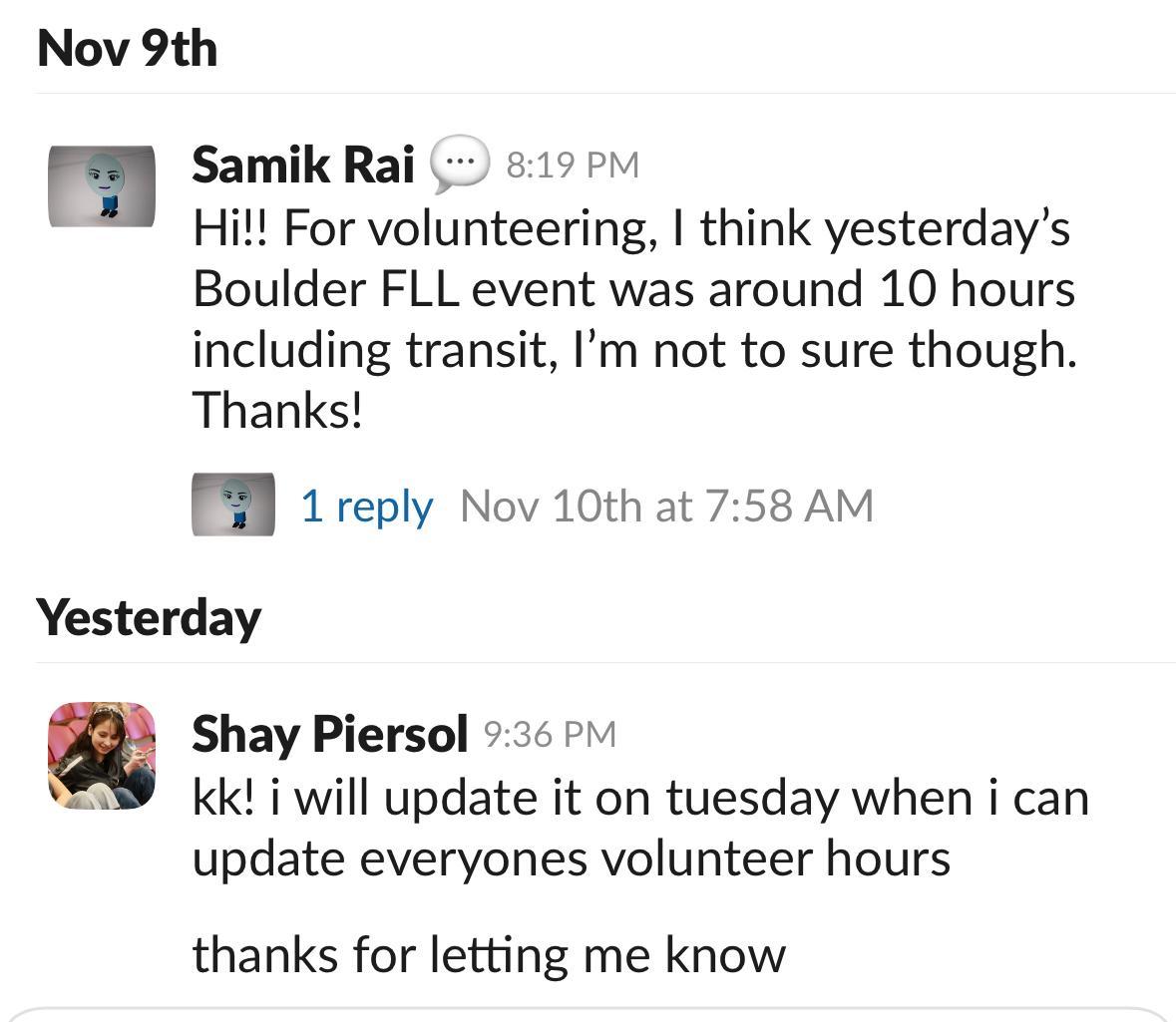This screenshot has width=1176, height=1022.
Task: Open Shay Piersol's profile photo
Action: point(102,755)
